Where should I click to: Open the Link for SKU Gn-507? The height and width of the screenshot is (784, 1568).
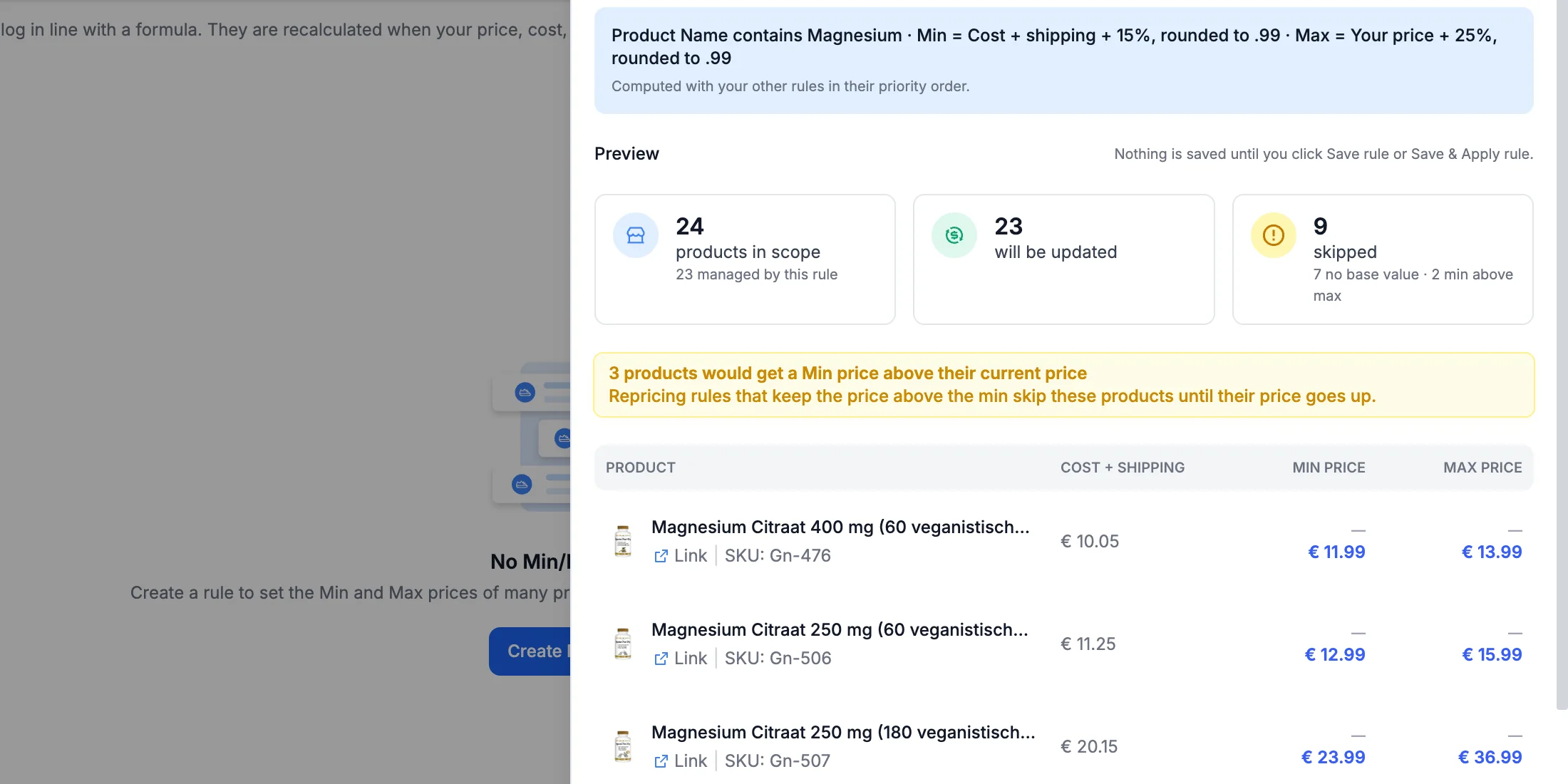pyautogui.click(x=690, y=761)
